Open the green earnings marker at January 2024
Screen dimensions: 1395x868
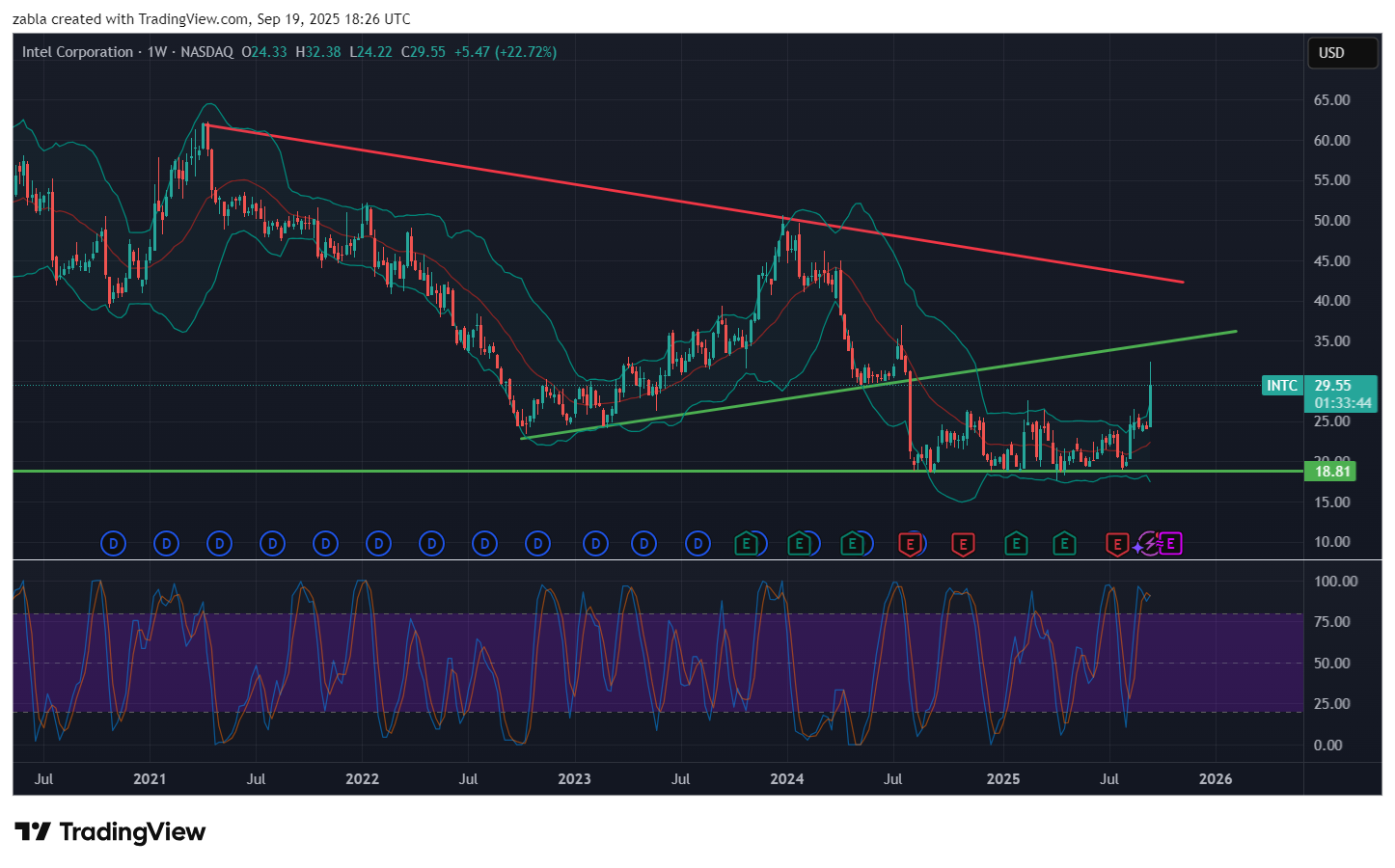coord(799,544)
